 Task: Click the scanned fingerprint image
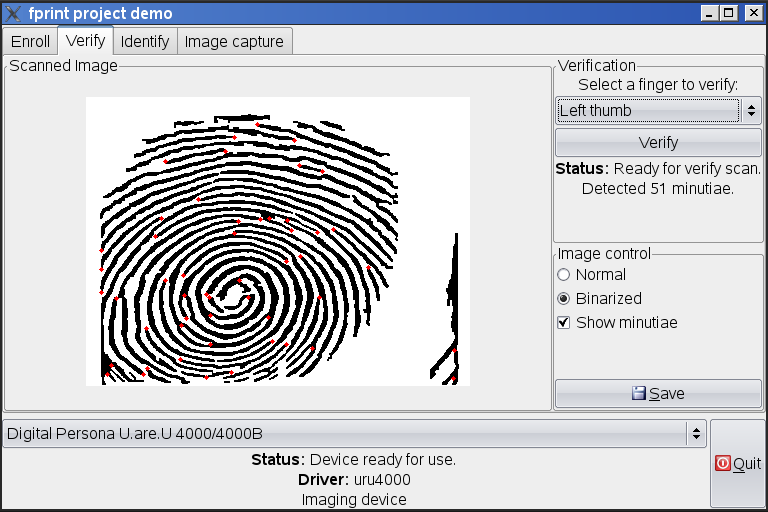(x=278, y=241)
